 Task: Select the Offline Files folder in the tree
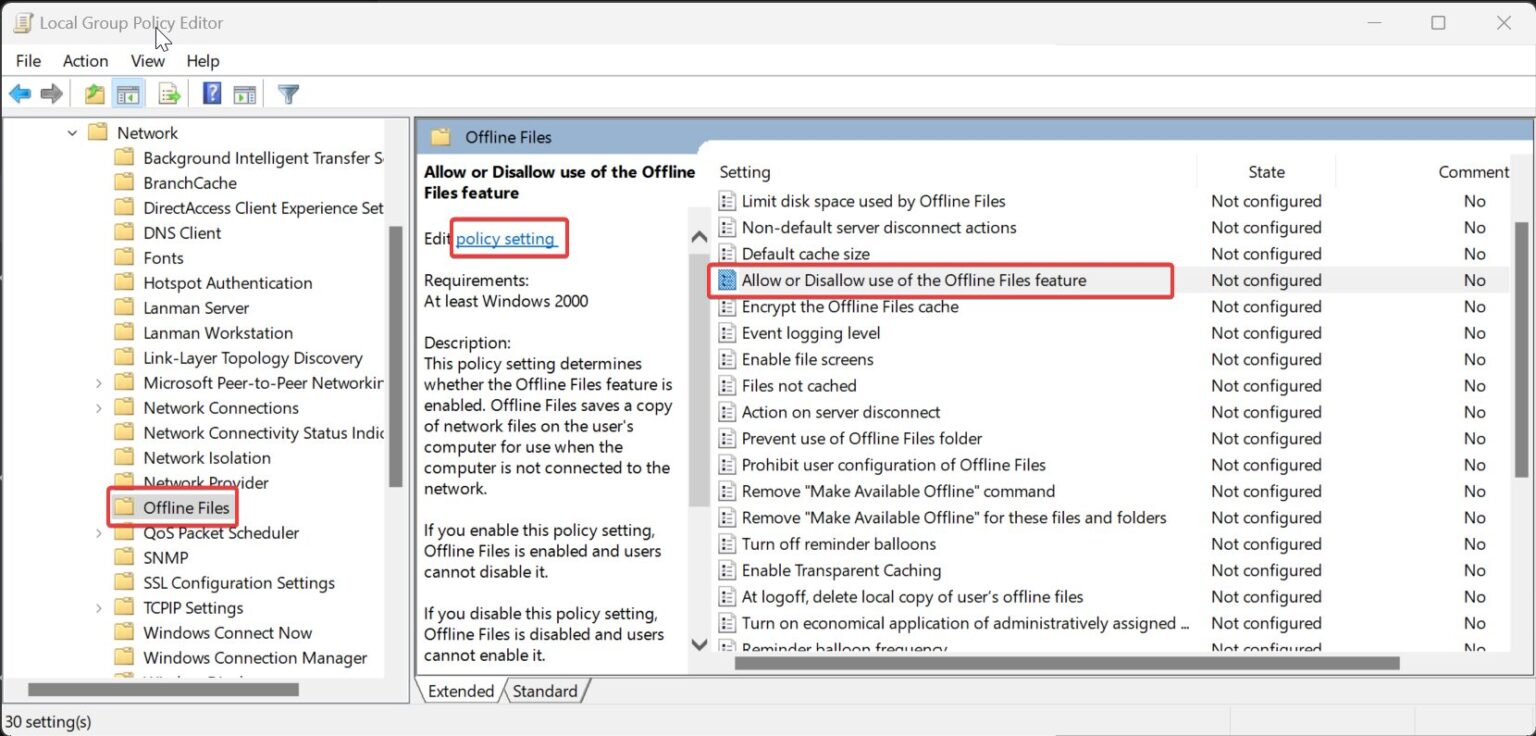pos(186,507)
